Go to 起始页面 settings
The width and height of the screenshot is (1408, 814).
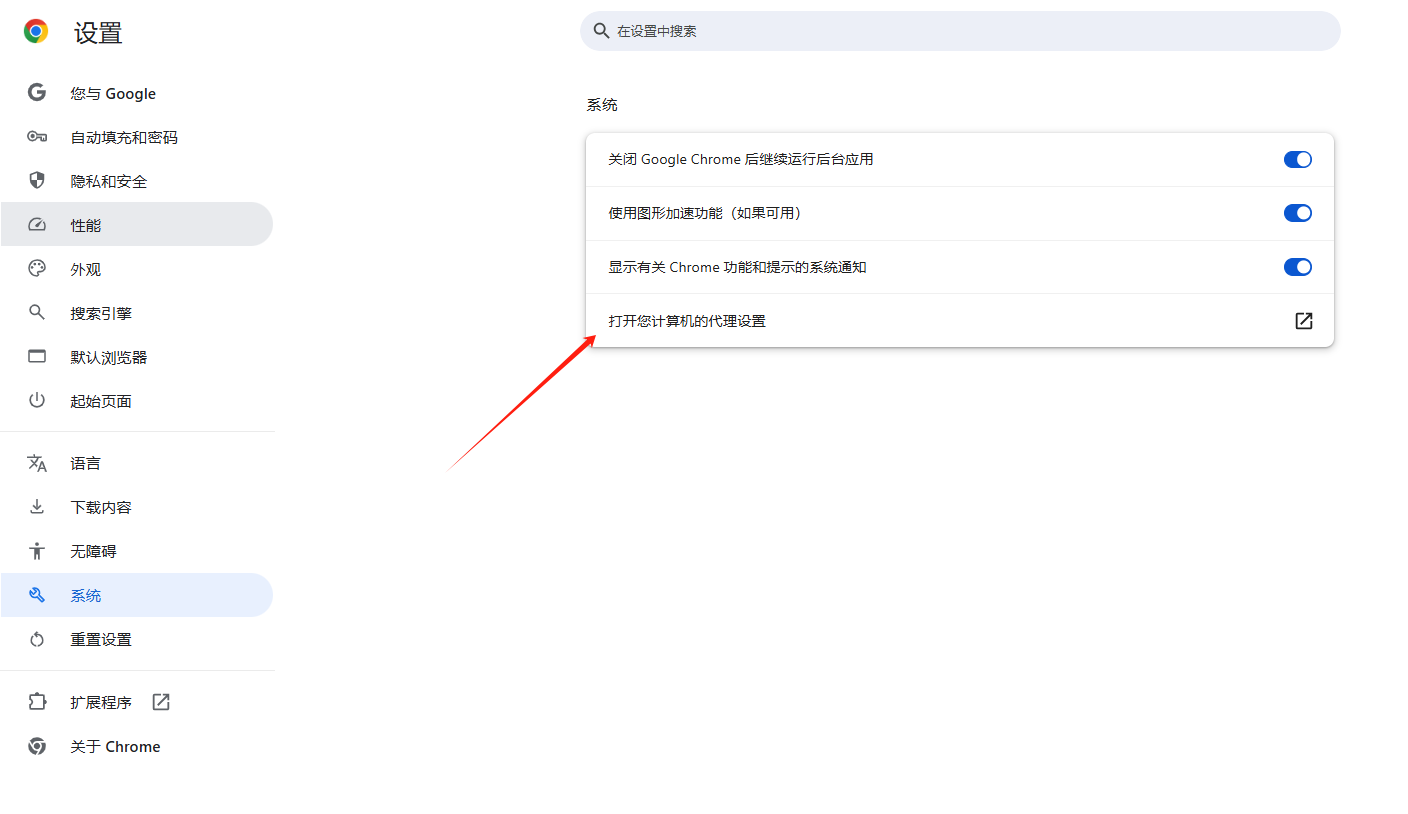tap(136, 401)
